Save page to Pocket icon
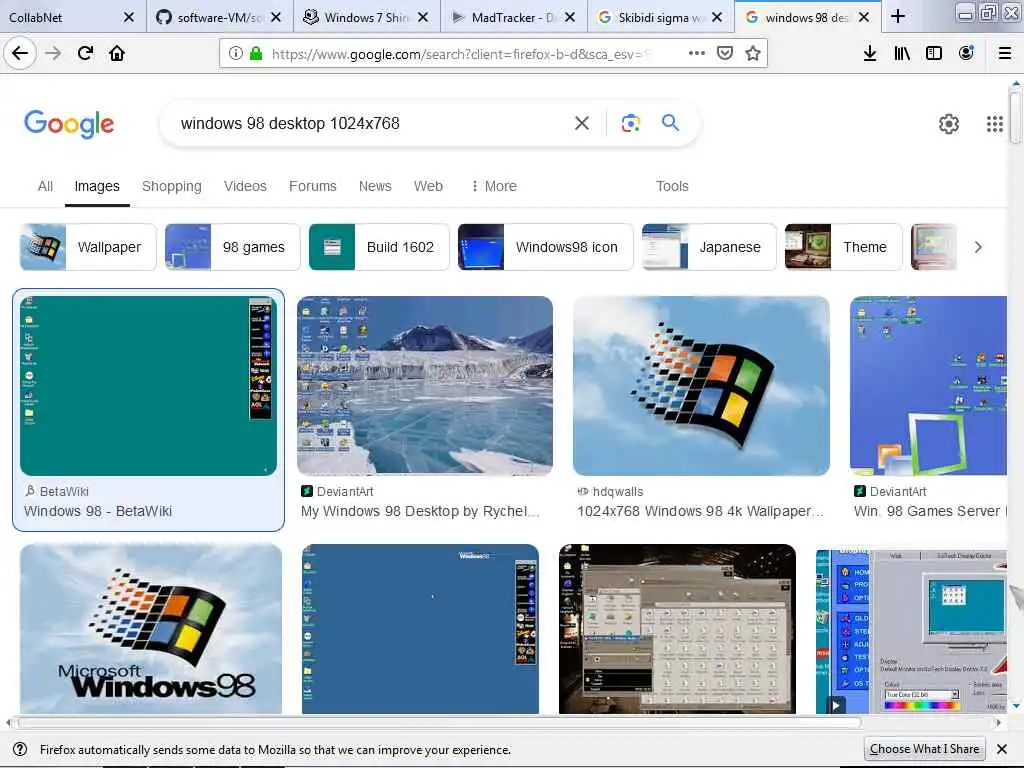This screenshot has width=1024, height=768. (x=724, y=53)
